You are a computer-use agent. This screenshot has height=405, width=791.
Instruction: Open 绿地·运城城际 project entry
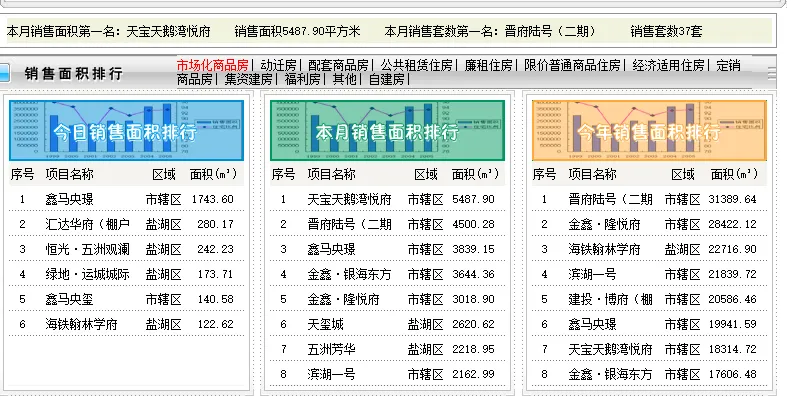[x=88, y=274]
